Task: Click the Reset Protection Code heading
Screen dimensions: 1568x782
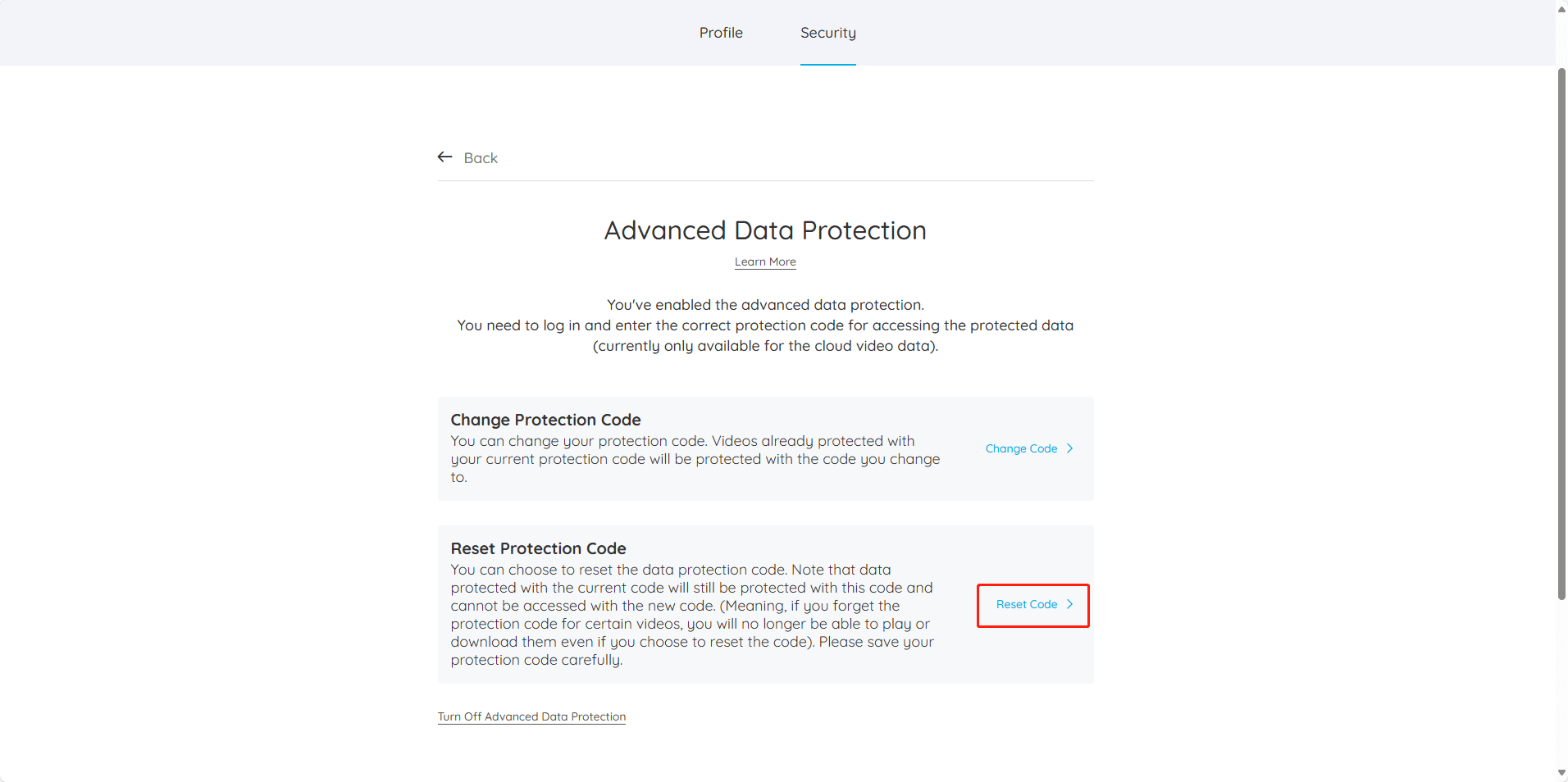Action: pyautogui.click(x=538, y=548)
